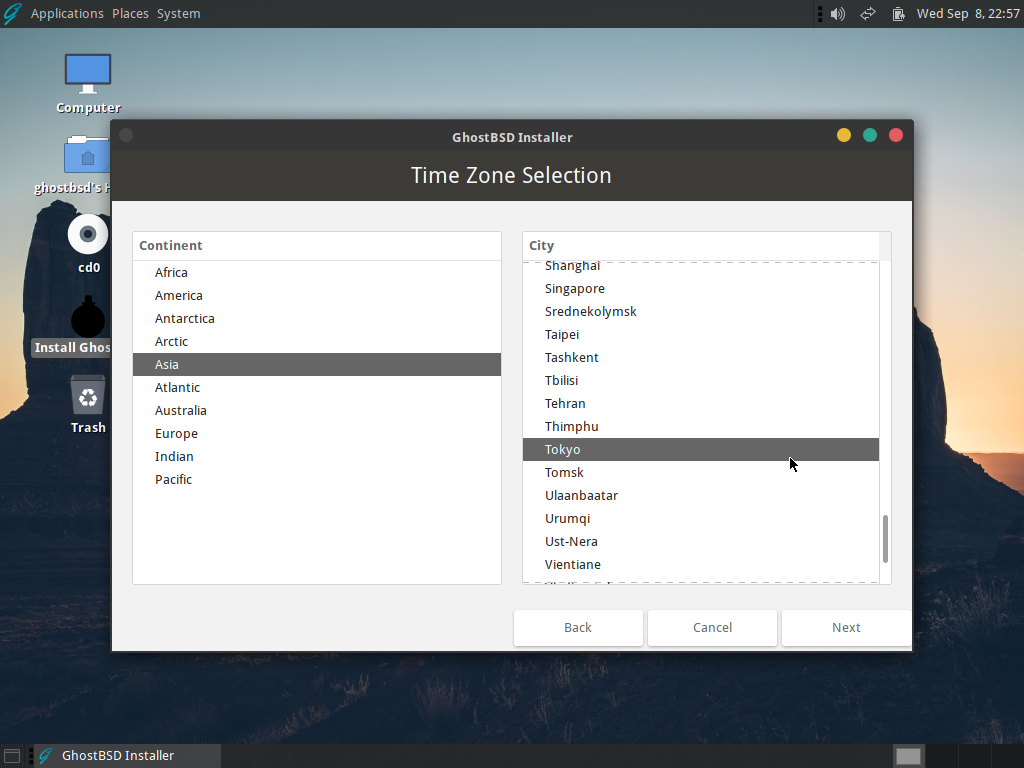The image size is (1024, 768).
Task: Click the volume speaker icon in panel
Action: pos(838,14)
